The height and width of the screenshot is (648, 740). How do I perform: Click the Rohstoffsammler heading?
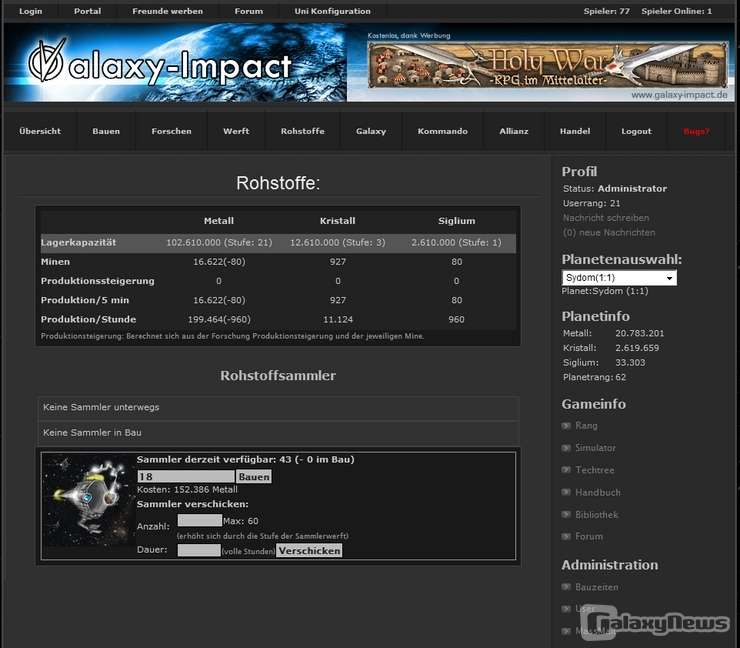coord(278,376)
